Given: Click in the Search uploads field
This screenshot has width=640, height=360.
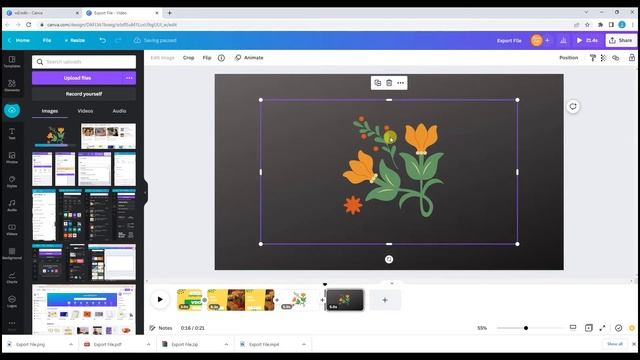Looking at the screenshot, I should point(84,62).
